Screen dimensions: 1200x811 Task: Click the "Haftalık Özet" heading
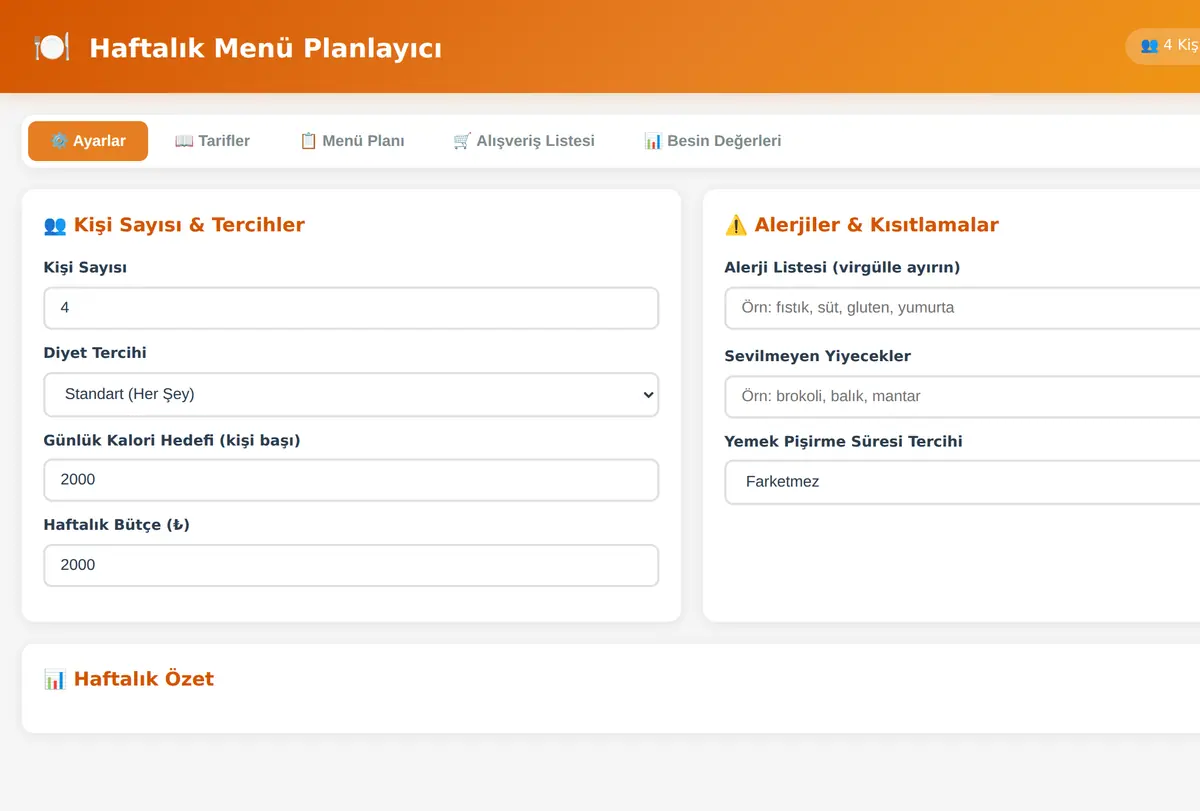[129, 679]
